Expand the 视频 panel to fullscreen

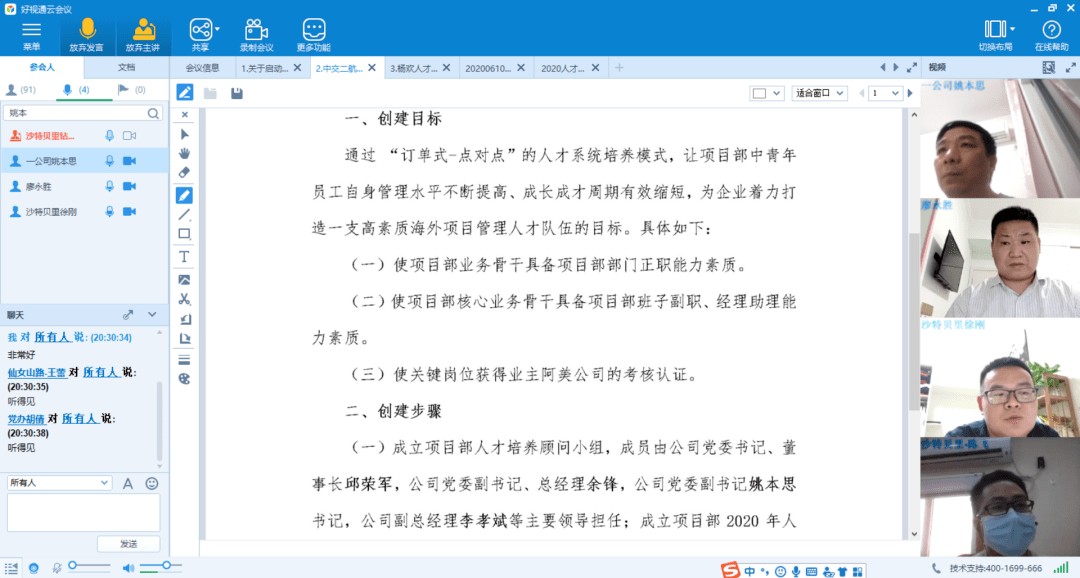(1070, 68)
